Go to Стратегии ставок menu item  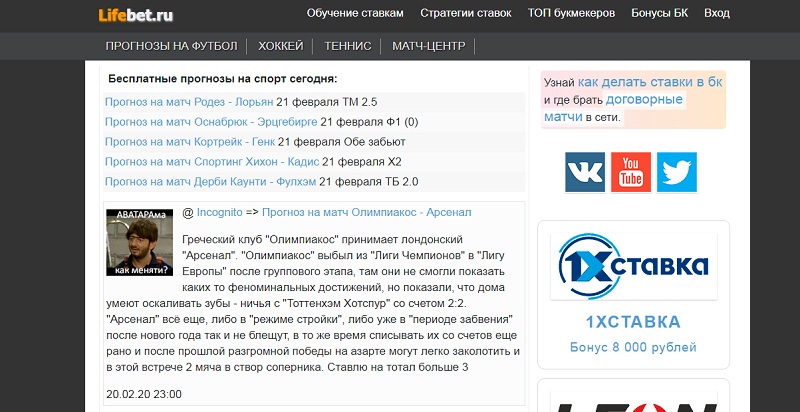click(465, 14)
